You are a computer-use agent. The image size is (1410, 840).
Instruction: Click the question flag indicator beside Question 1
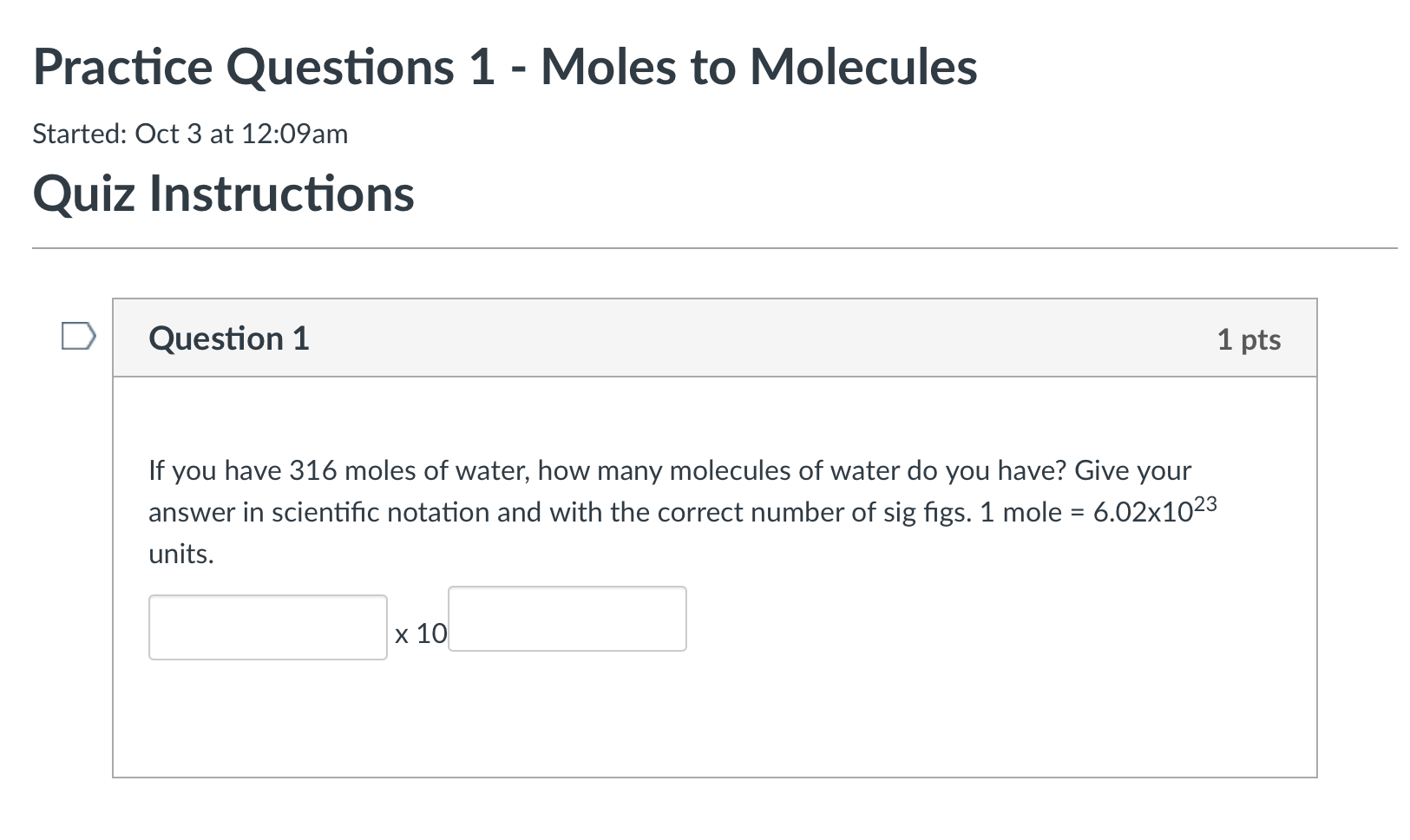pyautogui.click(x=79, y=336)
